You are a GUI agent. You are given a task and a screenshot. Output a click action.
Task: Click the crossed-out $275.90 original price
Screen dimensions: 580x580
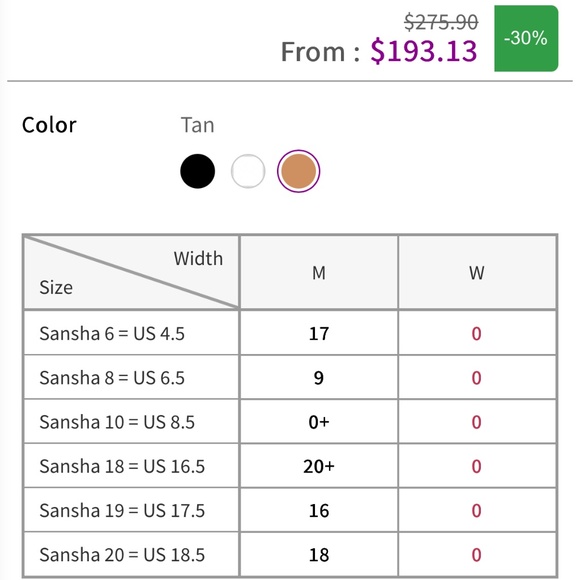tap(441, 21)
